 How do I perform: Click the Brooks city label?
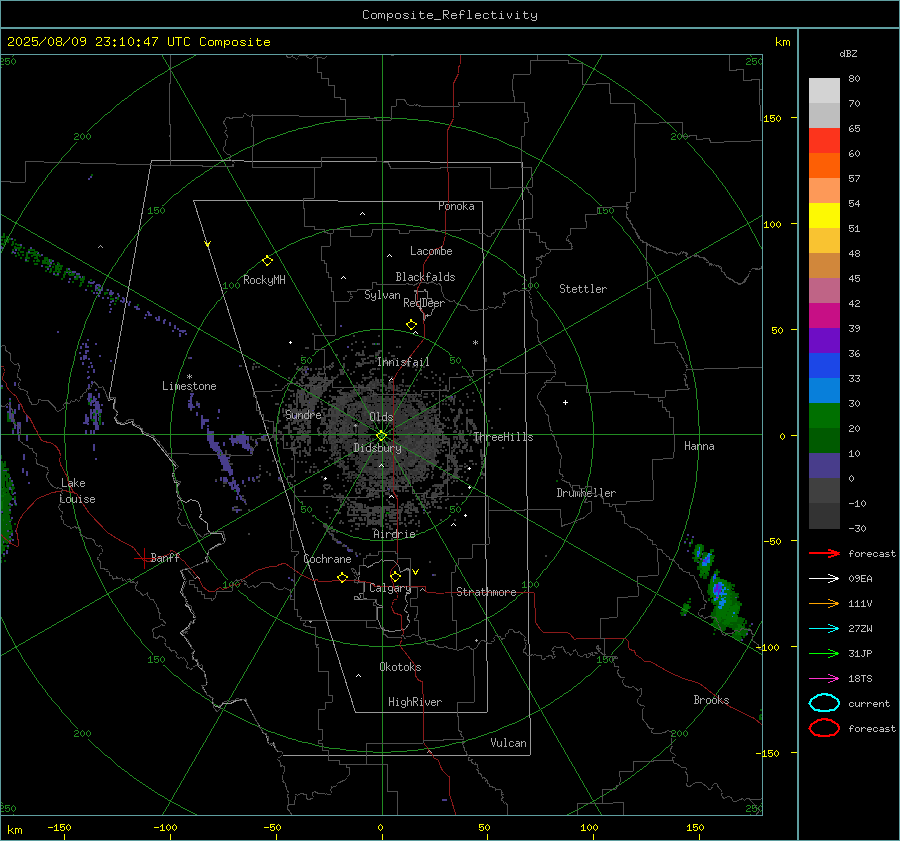coord(711,700)
